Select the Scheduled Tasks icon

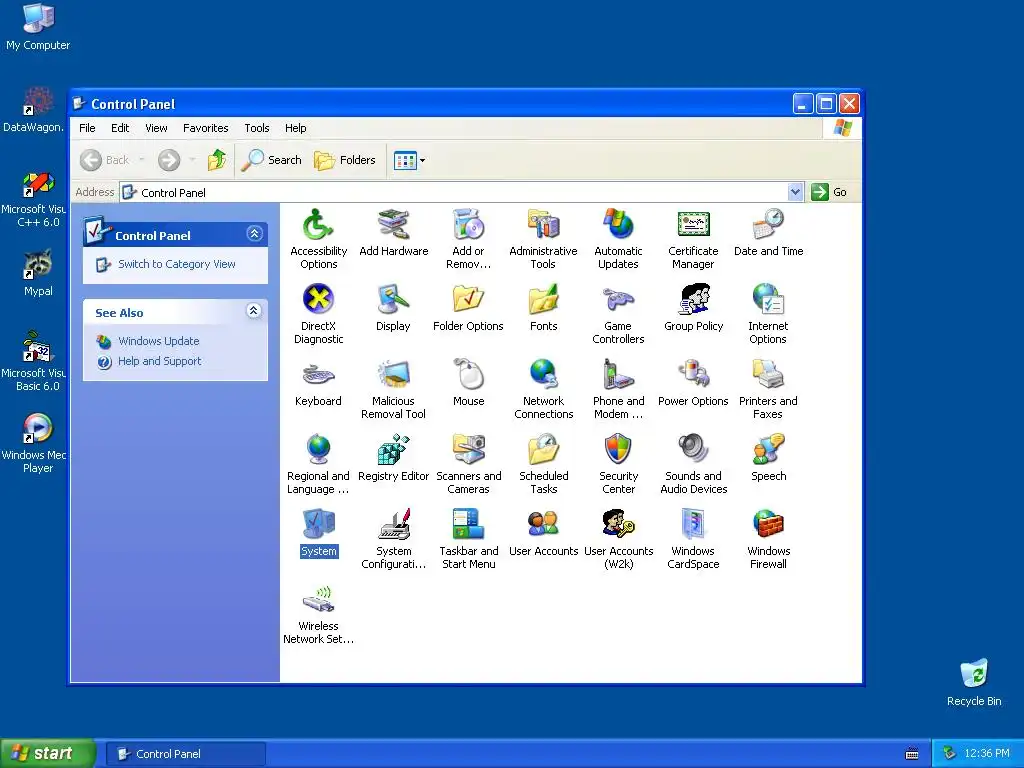(543, 464)
